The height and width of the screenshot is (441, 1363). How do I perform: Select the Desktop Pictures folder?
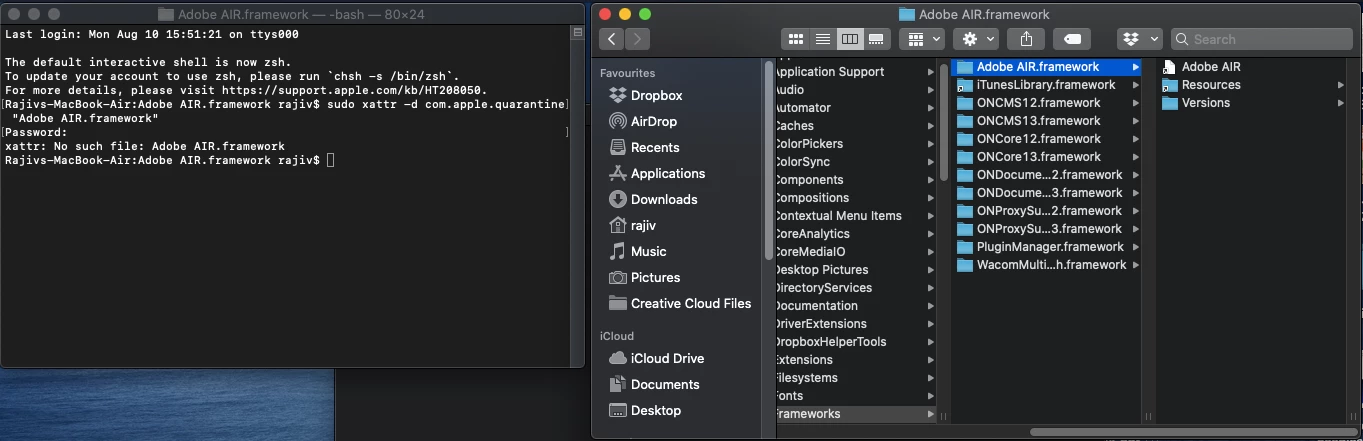point(856,270)
